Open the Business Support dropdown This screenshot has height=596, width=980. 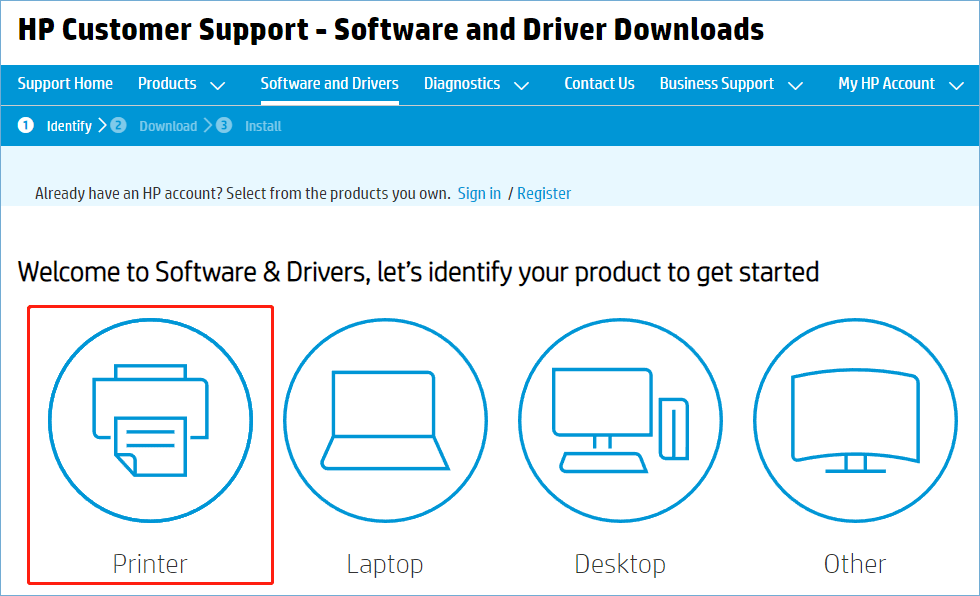(x=731, y=84)
